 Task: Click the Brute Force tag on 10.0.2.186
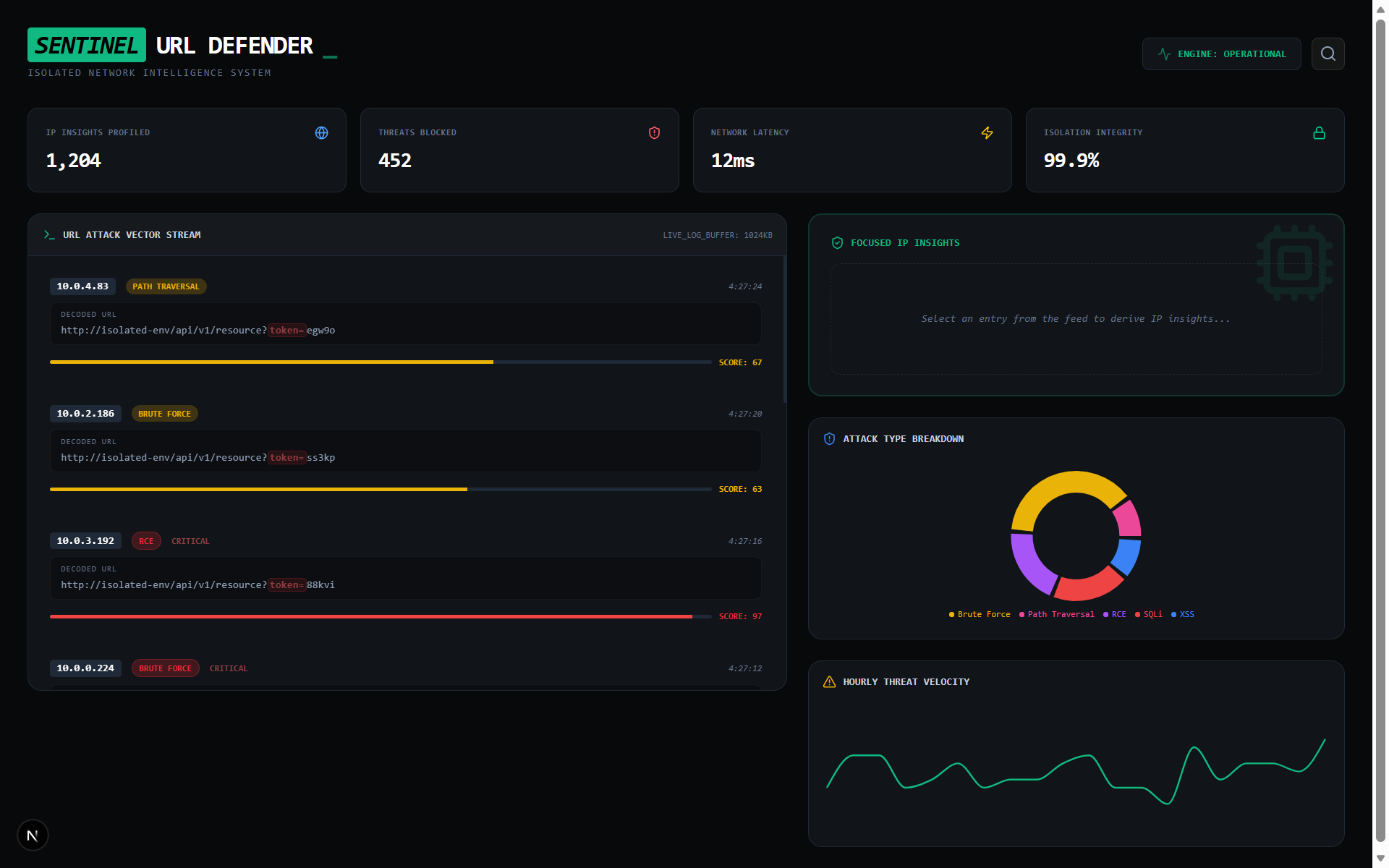coord(164,414)
